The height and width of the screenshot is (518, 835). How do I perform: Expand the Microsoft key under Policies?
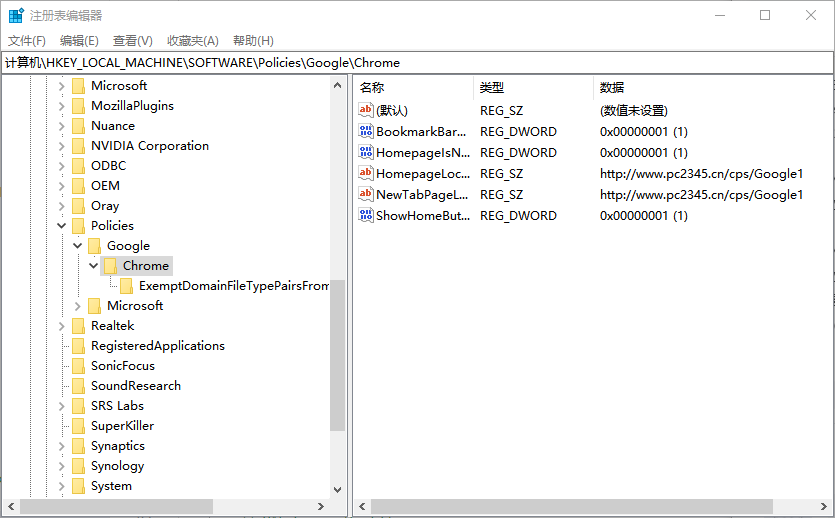point(78,306)
